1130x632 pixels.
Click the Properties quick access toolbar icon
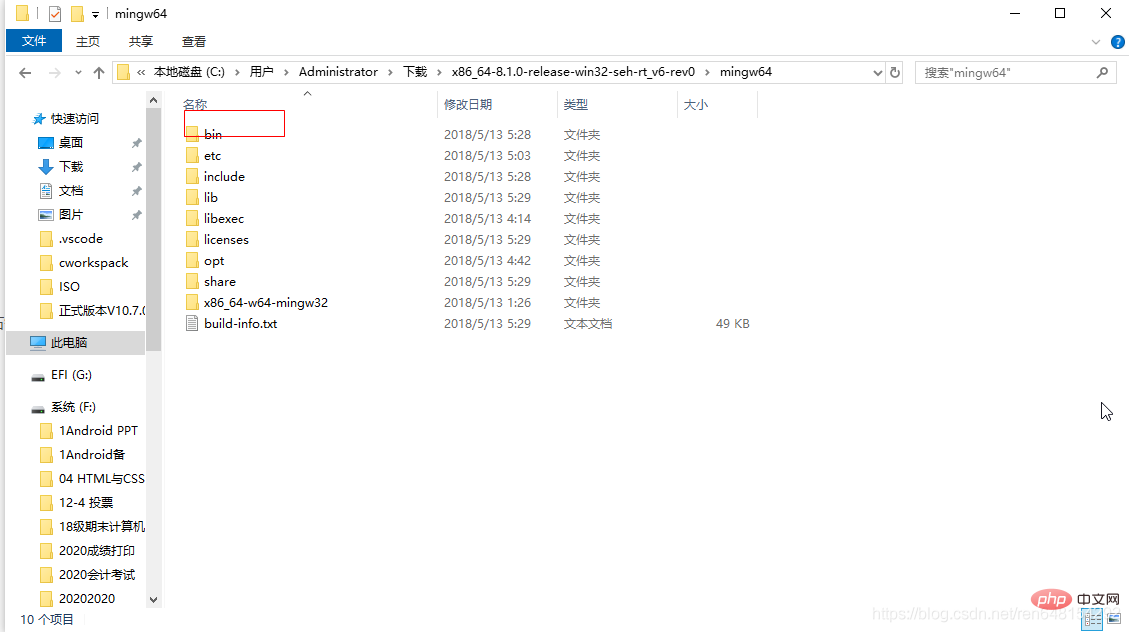coord(55,14)
